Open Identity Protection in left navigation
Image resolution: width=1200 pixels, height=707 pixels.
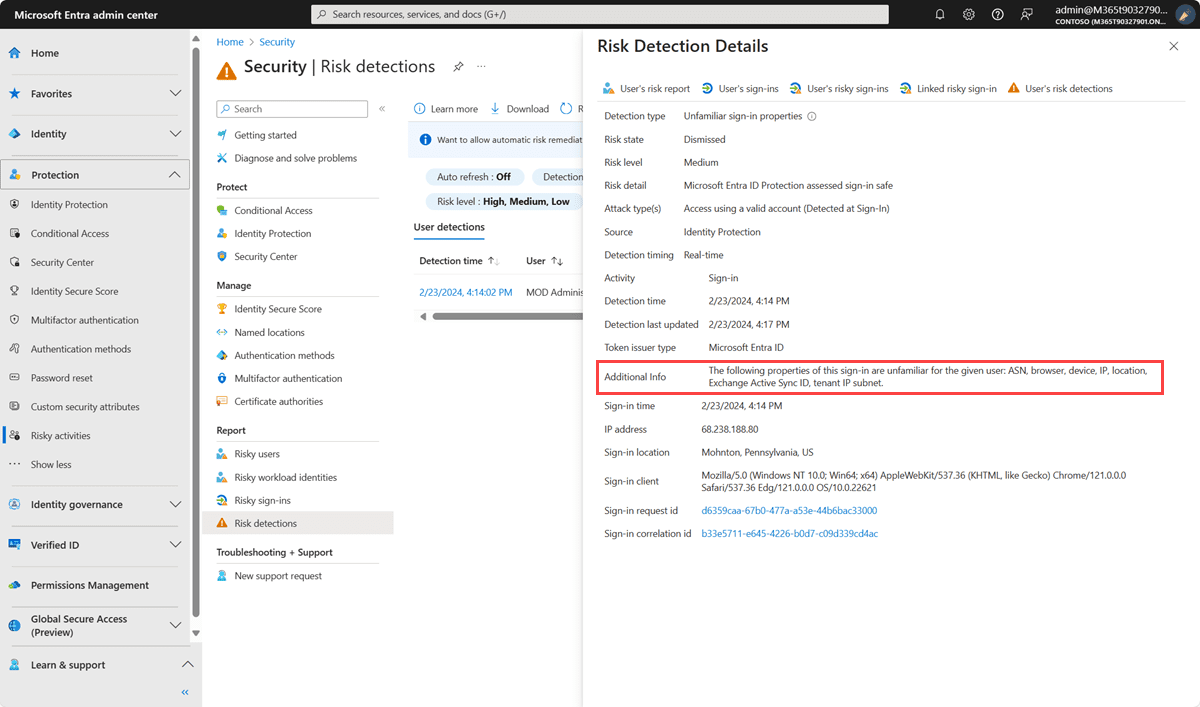(69, 204)
